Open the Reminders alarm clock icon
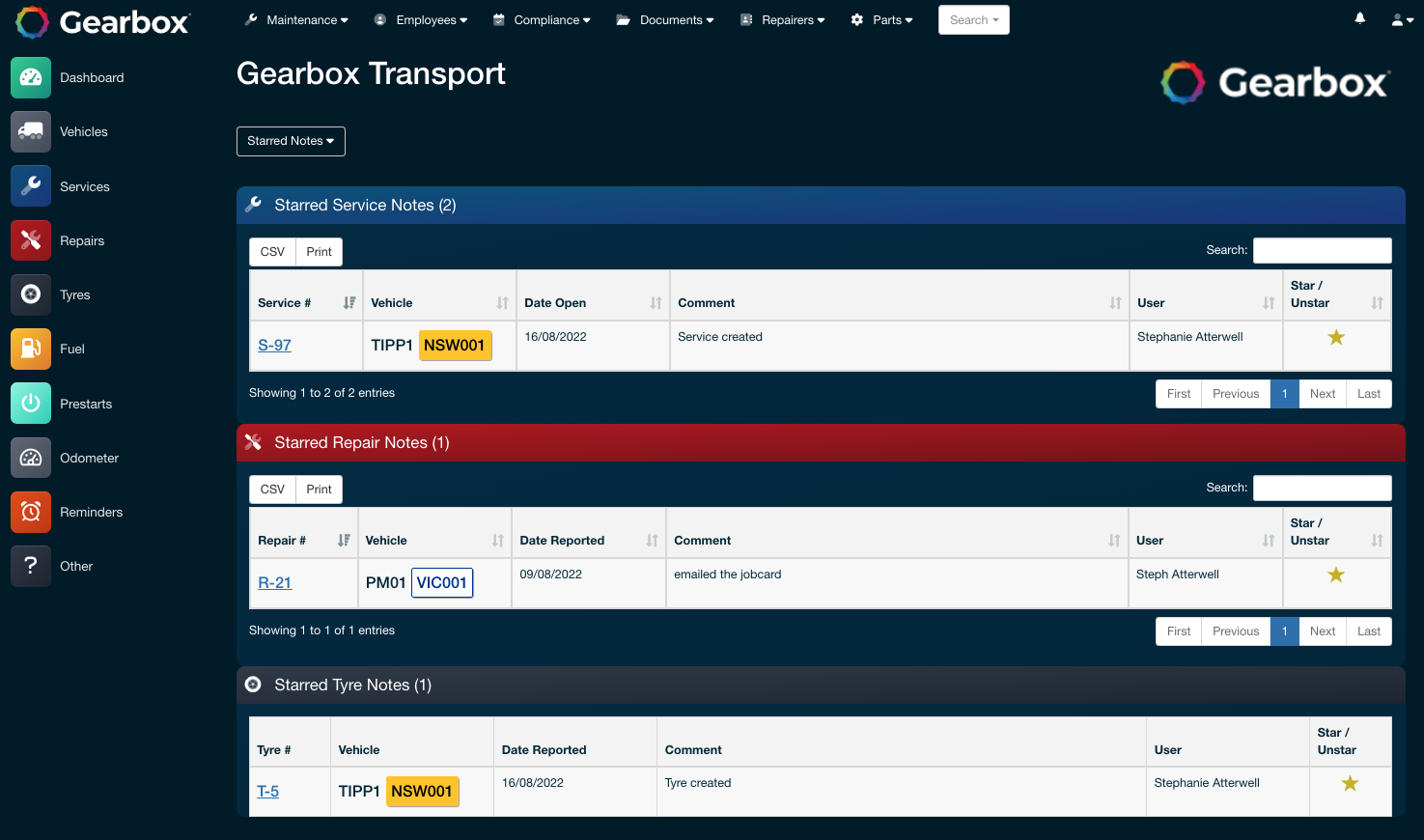Viewport: 1424px width, 840px height. pos(31,512)
